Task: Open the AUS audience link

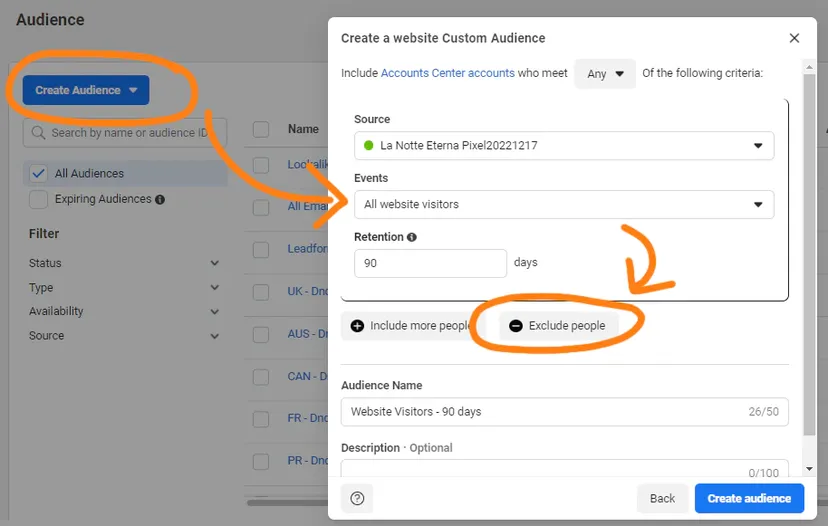Action: tap(307, 334)
